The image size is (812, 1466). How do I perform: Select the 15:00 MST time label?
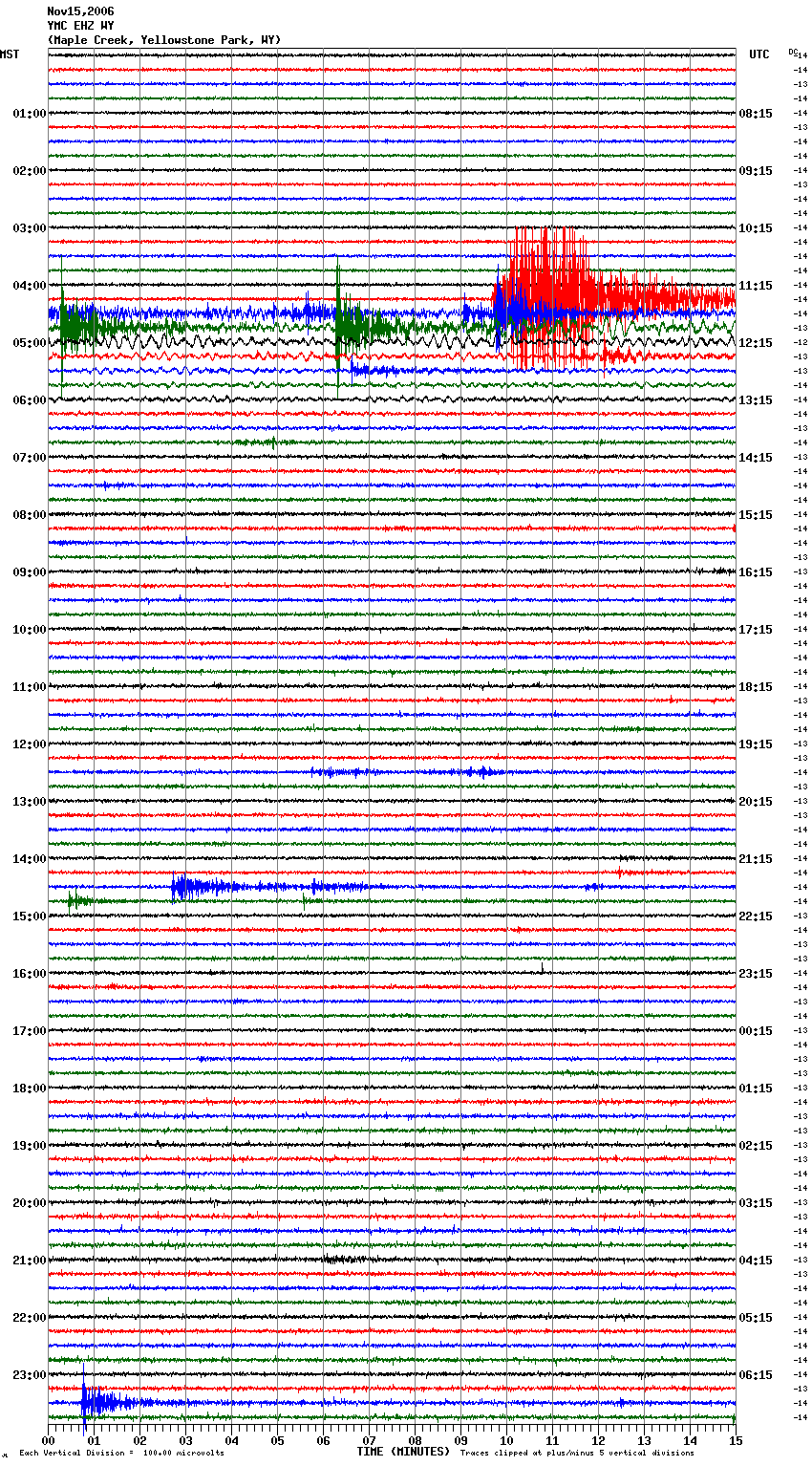tap(30, 916)
